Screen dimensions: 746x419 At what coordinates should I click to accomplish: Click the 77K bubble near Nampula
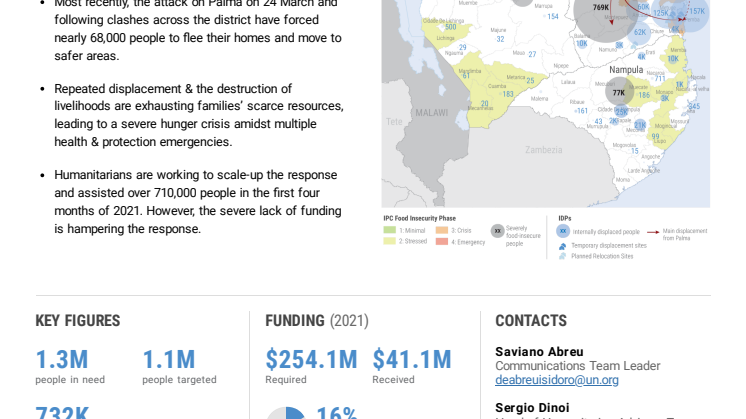(x=619, y=92)
